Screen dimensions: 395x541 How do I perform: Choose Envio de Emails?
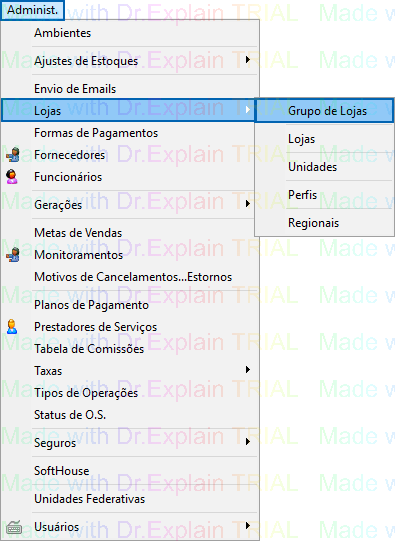130,89
